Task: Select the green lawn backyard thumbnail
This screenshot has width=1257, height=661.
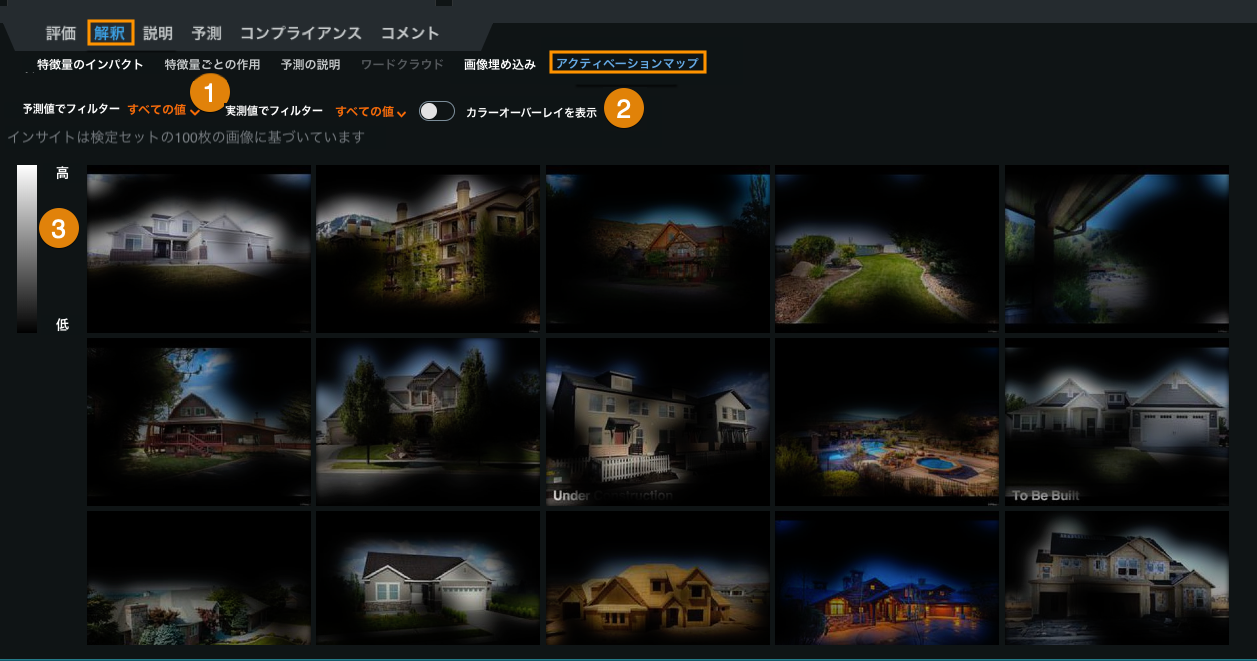Action: point(887,249)
